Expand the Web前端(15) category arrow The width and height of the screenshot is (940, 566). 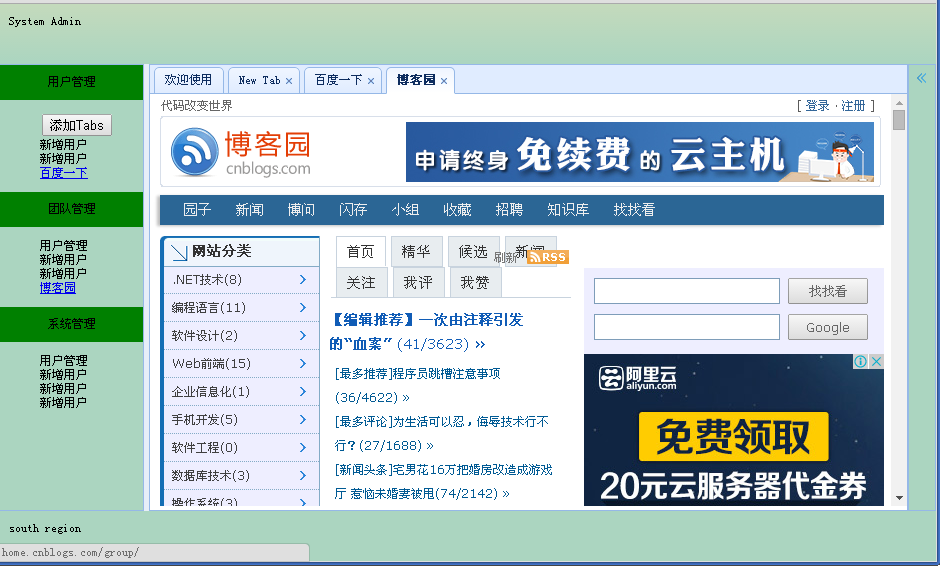pos(303,364)
